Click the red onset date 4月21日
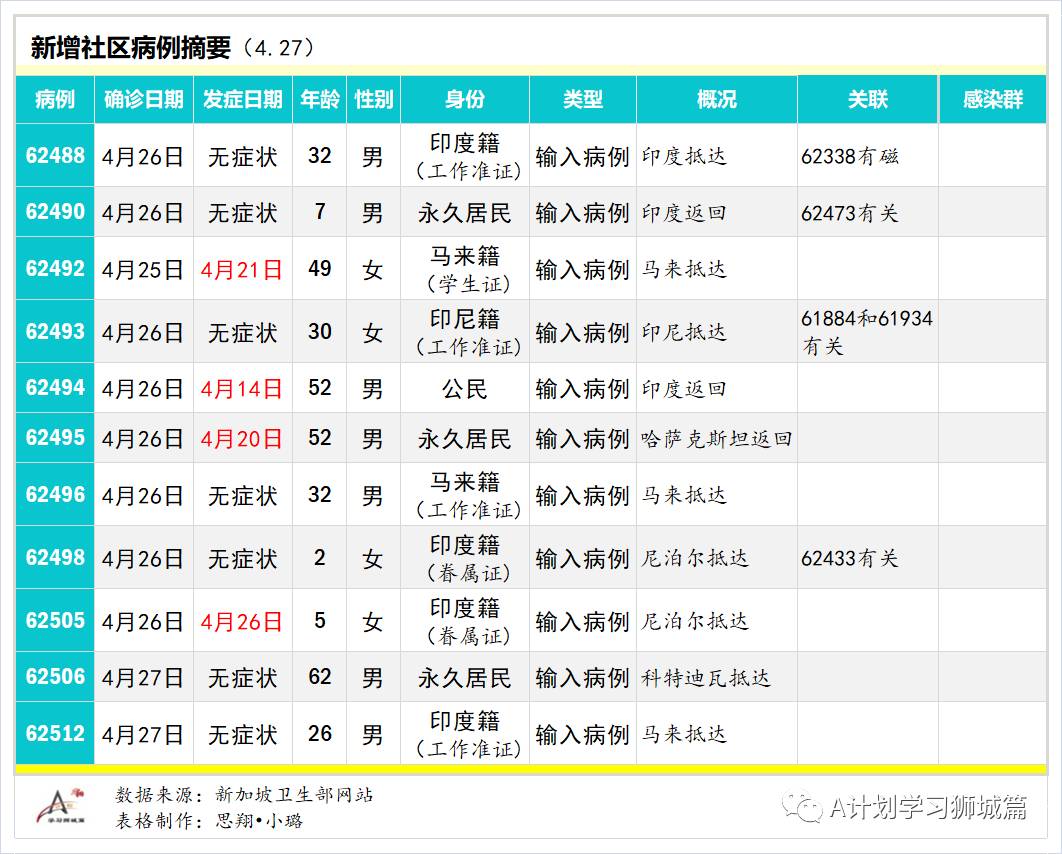Viewport: 1062px width, 854px height. [x=242, y=269]
